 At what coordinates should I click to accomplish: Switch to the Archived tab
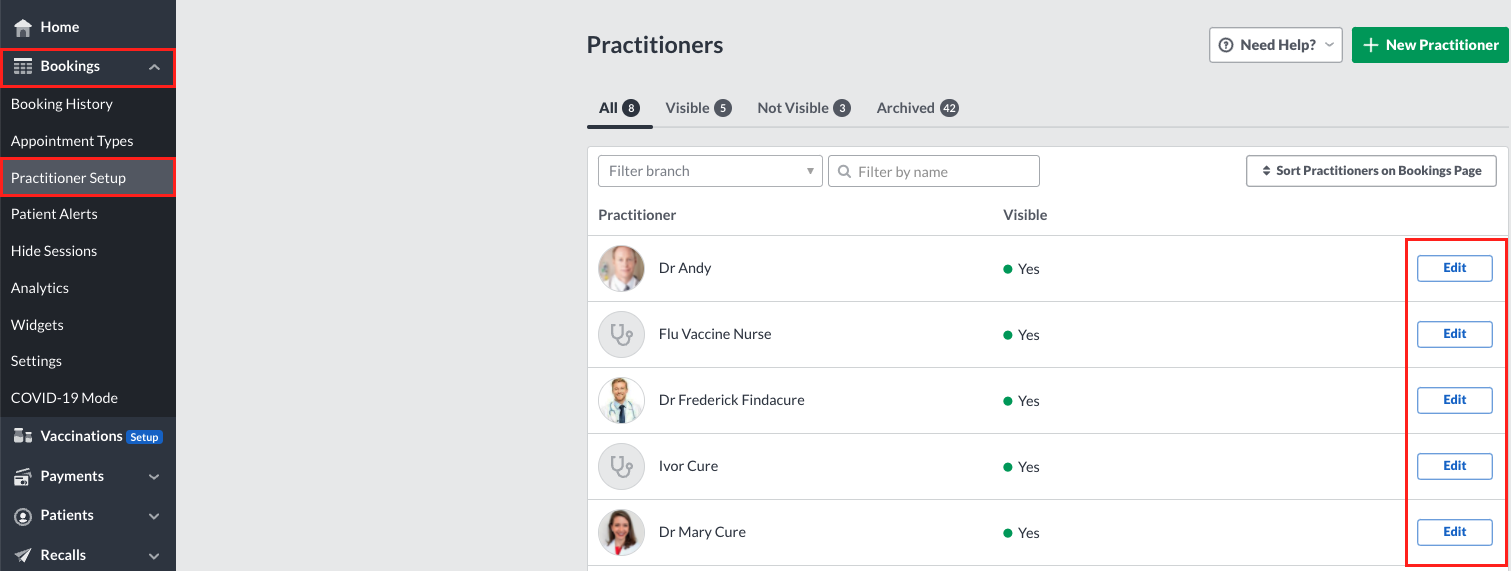point(918,108)
